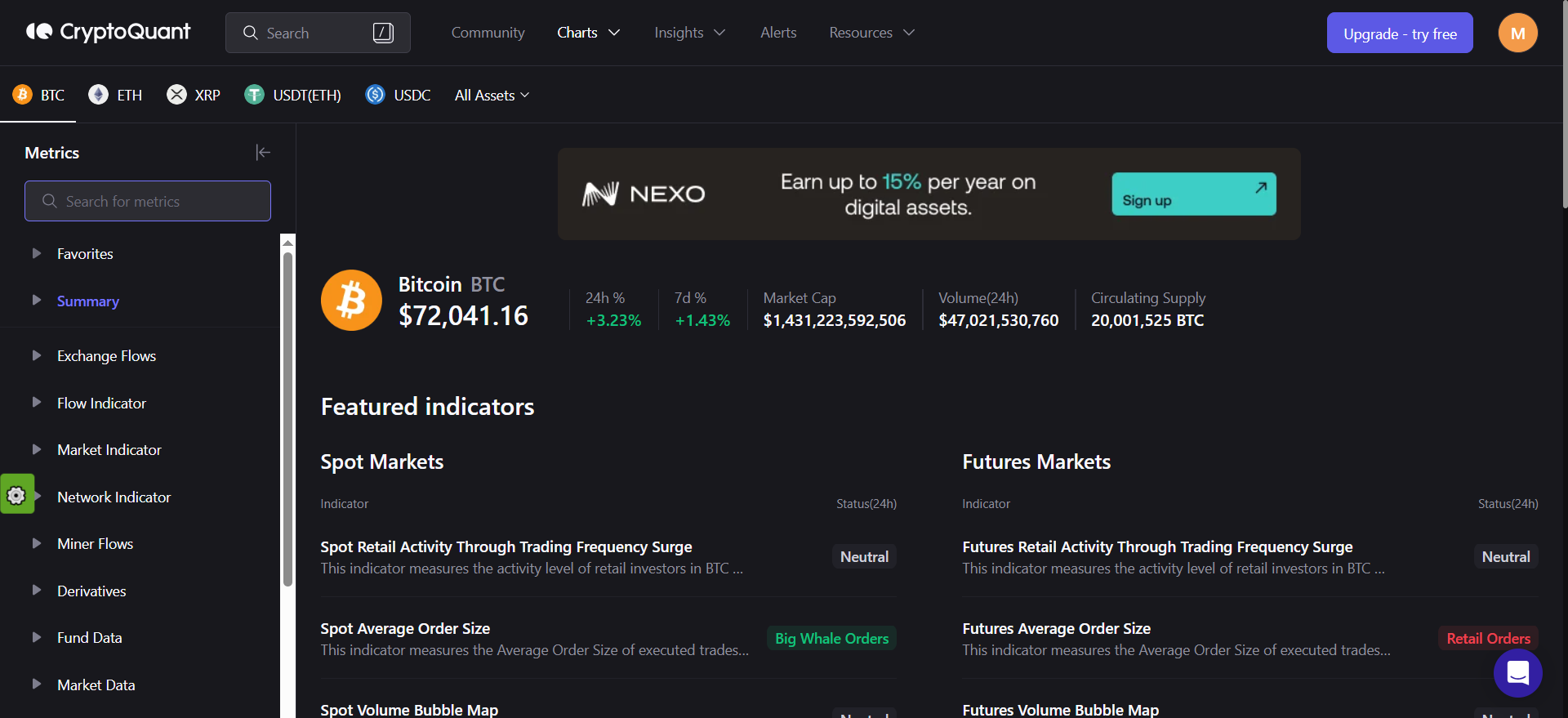Expand the Market Data section
This screenshot has height=718, width=1568.
pos(36,684)
